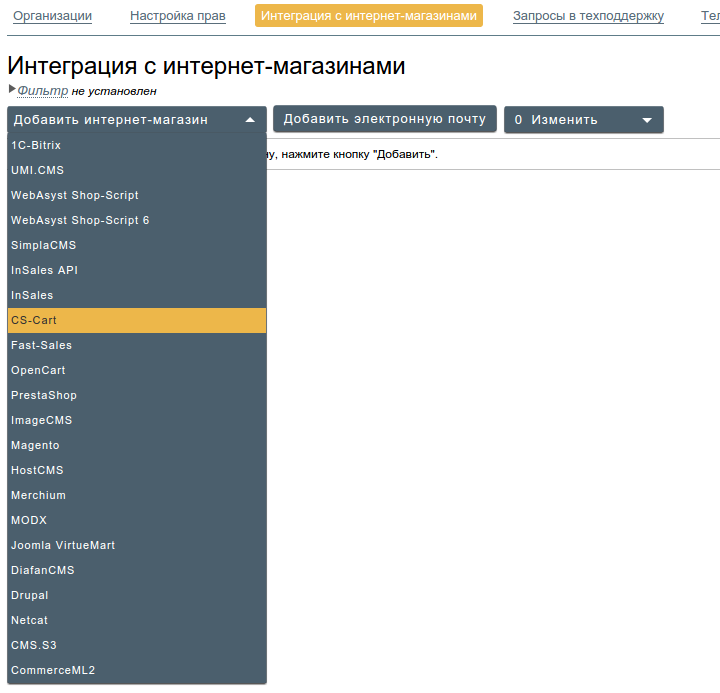Open the 'Изменить' dropdown
This screenshot has height=693, width=720.
coord(583,120)
